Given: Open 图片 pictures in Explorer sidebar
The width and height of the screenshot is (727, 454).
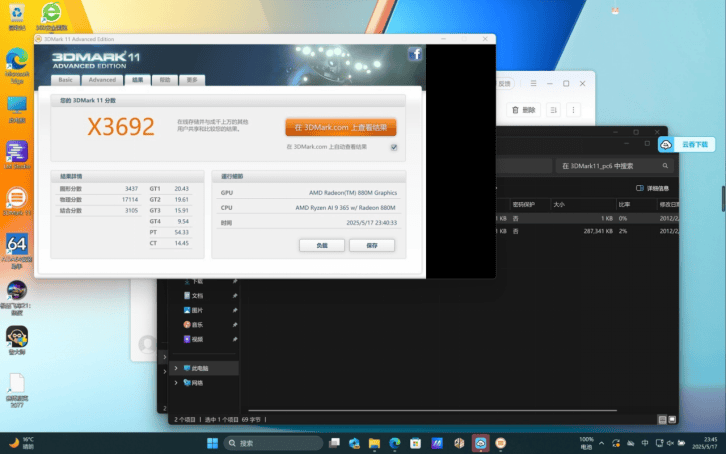Looking at the screenshot, I should [198, 310].
